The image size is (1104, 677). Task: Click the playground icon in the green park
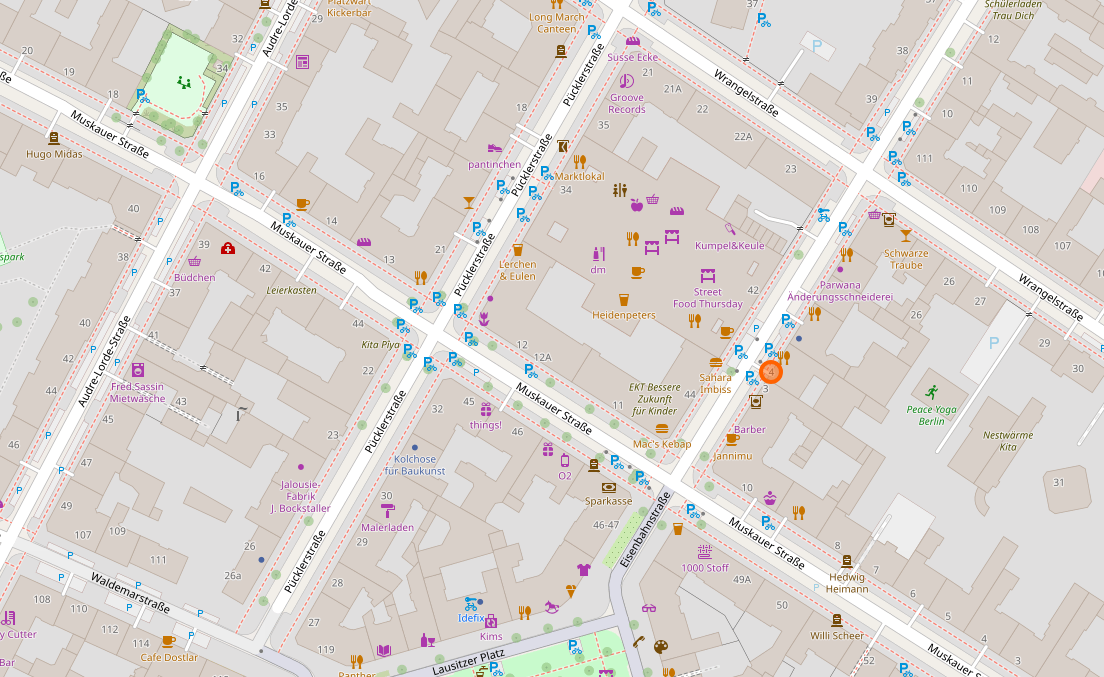tap(184, 82)
